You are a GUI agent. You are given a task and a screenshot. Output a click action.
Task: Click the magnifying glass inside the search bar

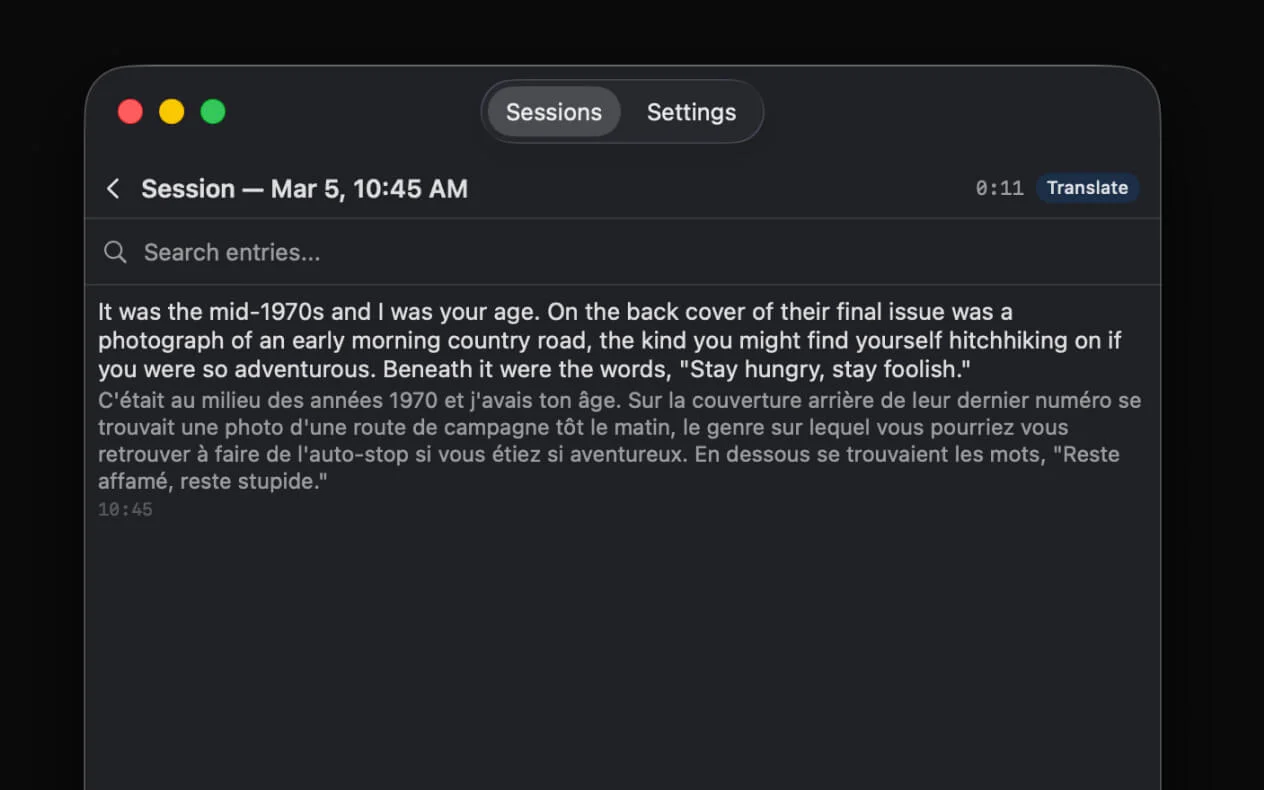click(x=115, y=252)
